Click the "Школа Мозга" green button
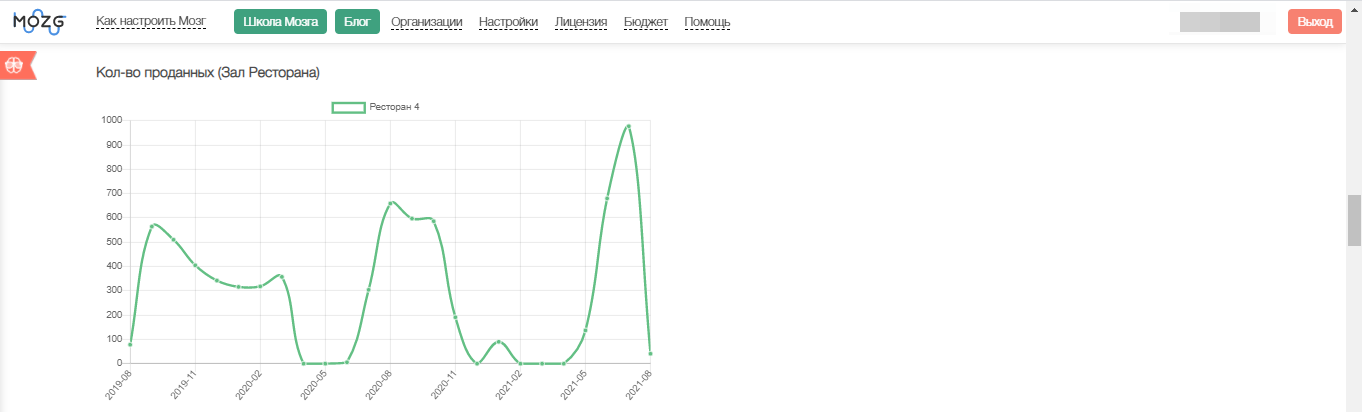 pyautogui.click(x=281, y=21)
